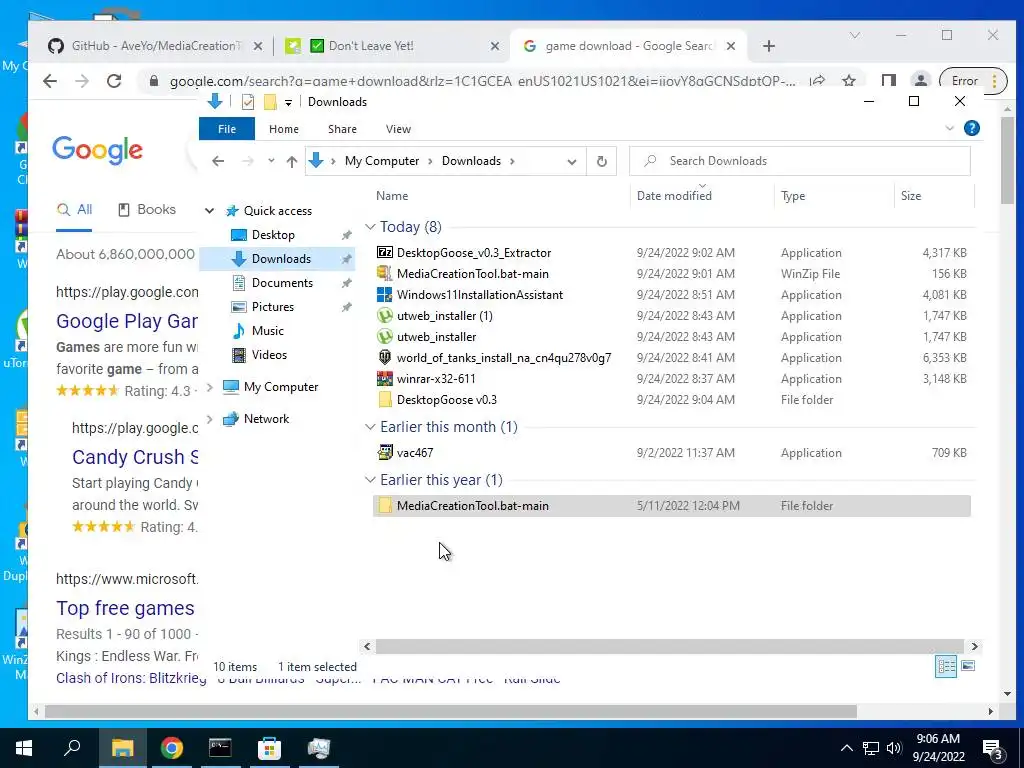This screenshot has height=768, width=1024.
Task: Open Music in Quick access
Action: coord(267,331)
